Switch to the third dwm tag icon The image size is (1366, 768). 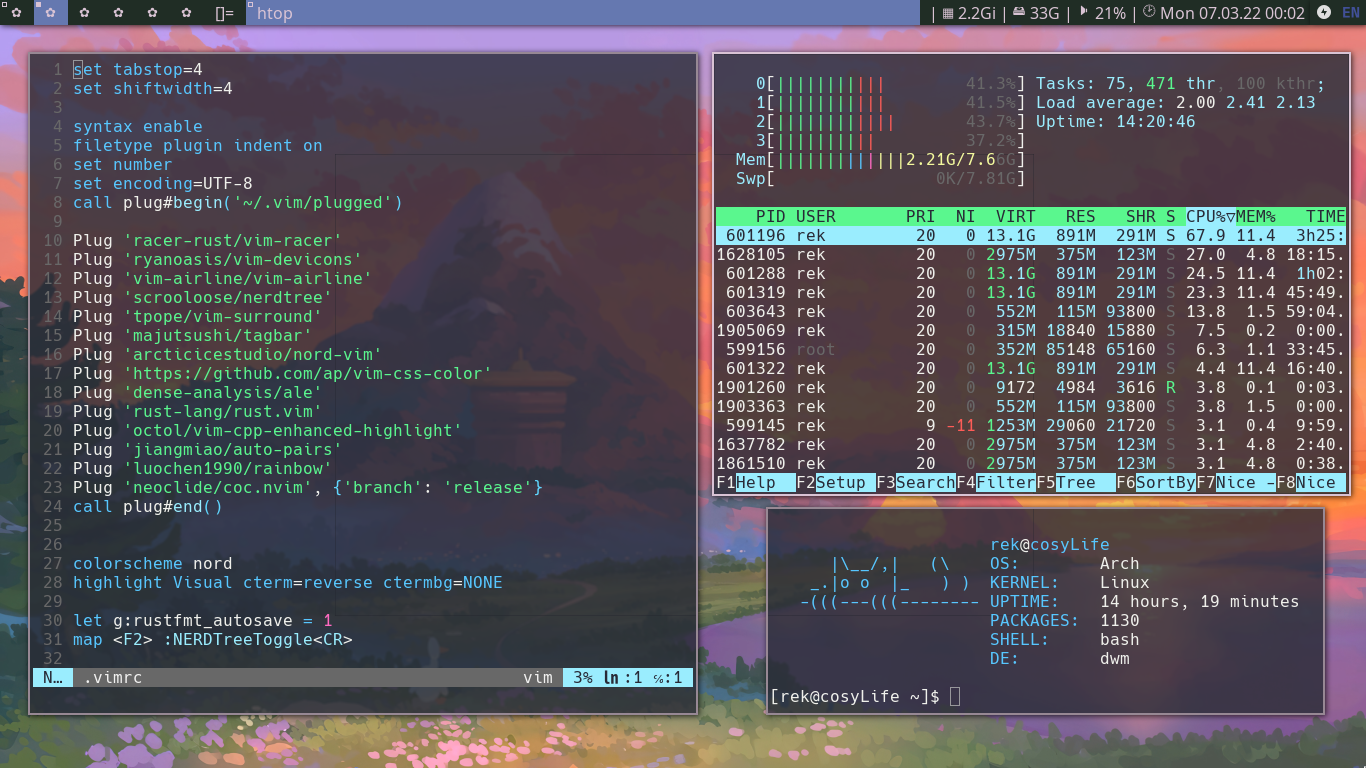84,13
